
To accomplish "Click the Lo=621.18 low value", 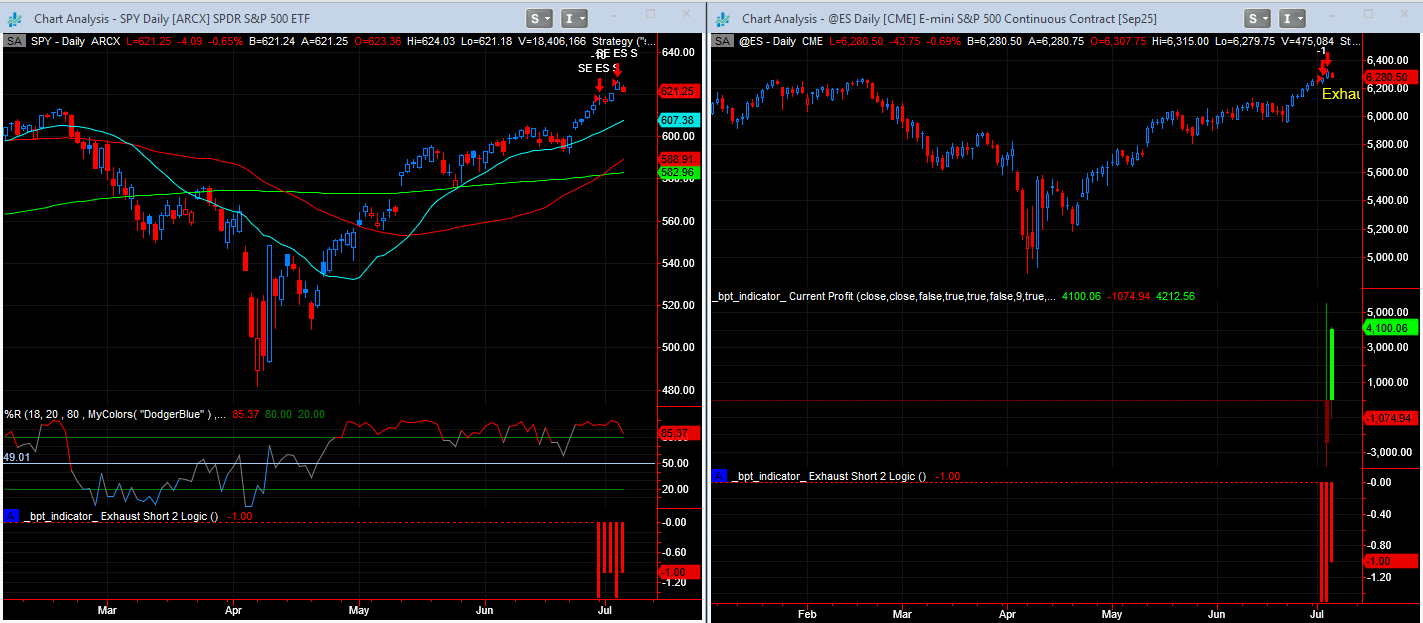I will click(x=487, y=41).
